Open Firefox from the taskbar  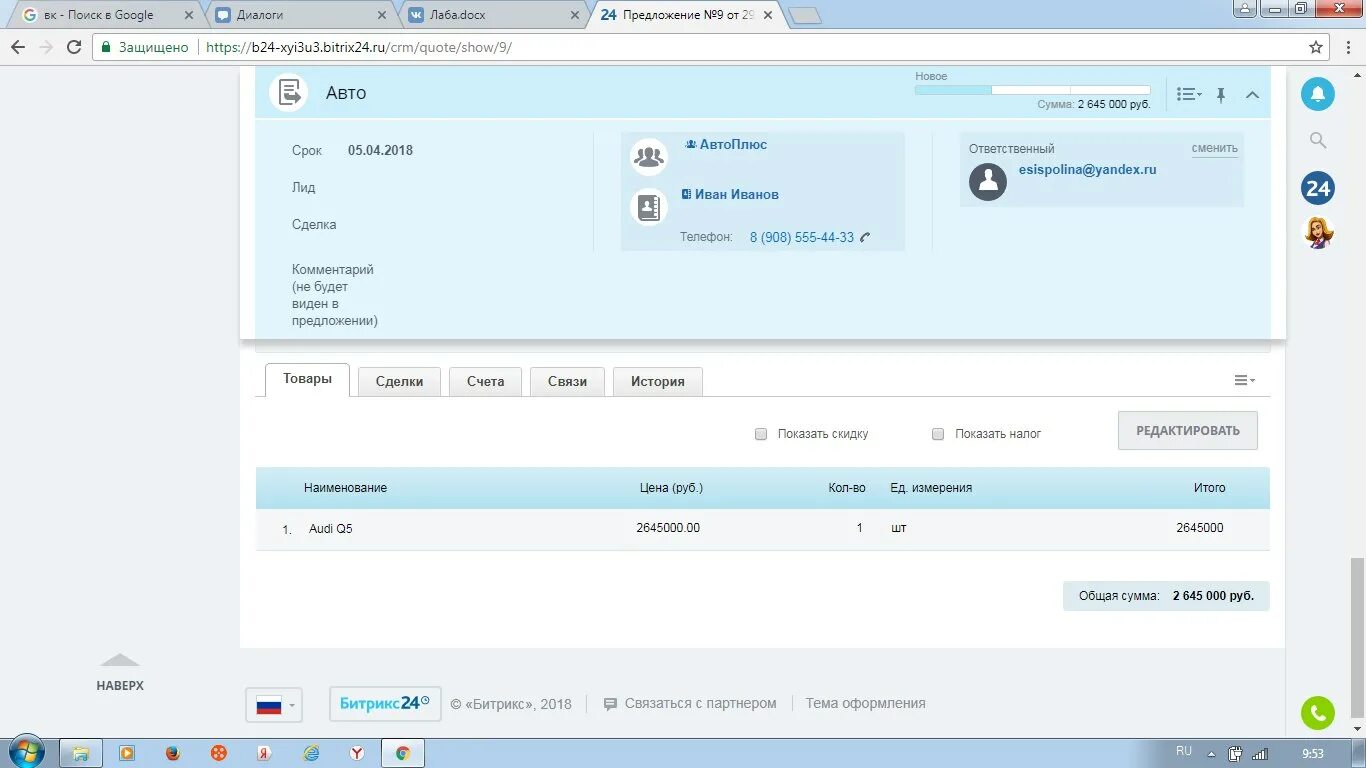pyautogui.click(x=172, y=753)
